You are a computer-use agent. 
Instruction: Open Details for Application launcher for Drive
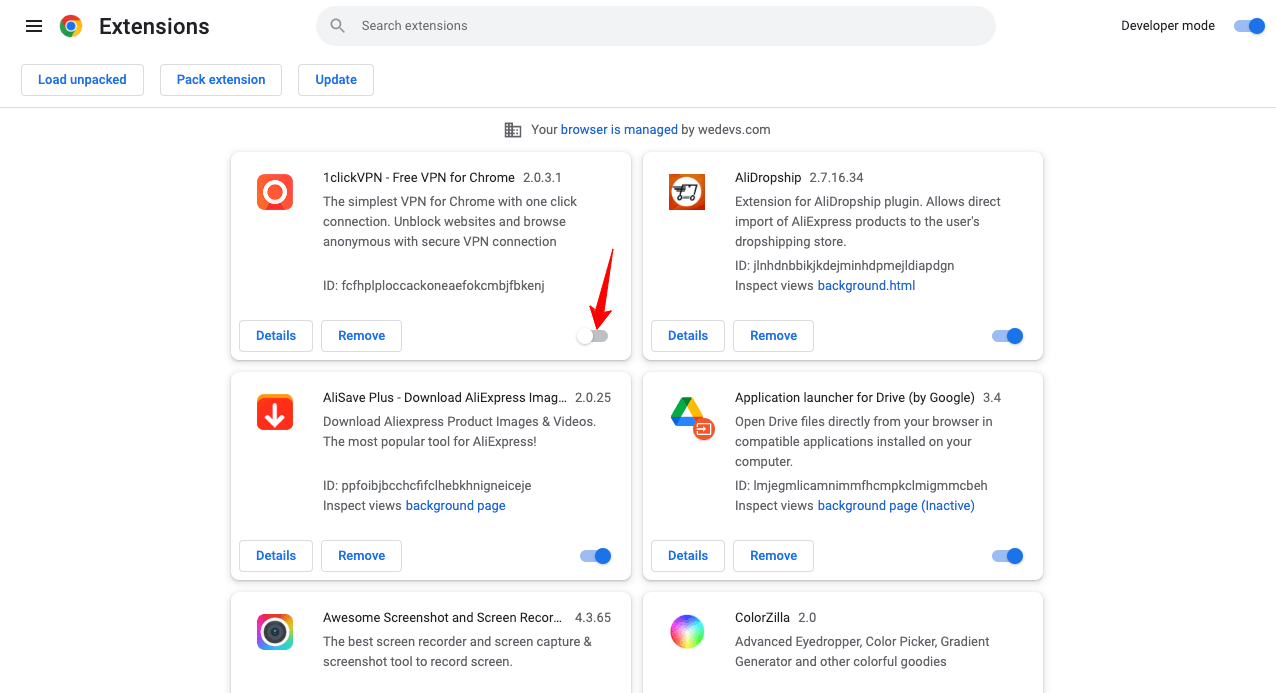point(688,556)
